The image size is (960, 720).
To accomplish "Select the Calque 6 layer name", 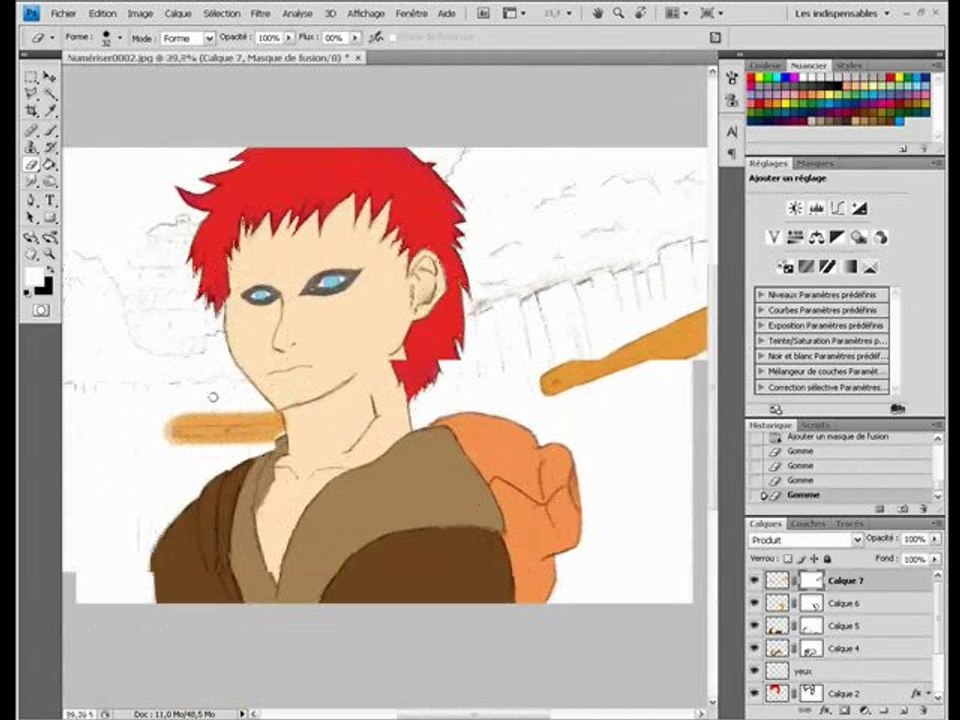I will 844,603.
